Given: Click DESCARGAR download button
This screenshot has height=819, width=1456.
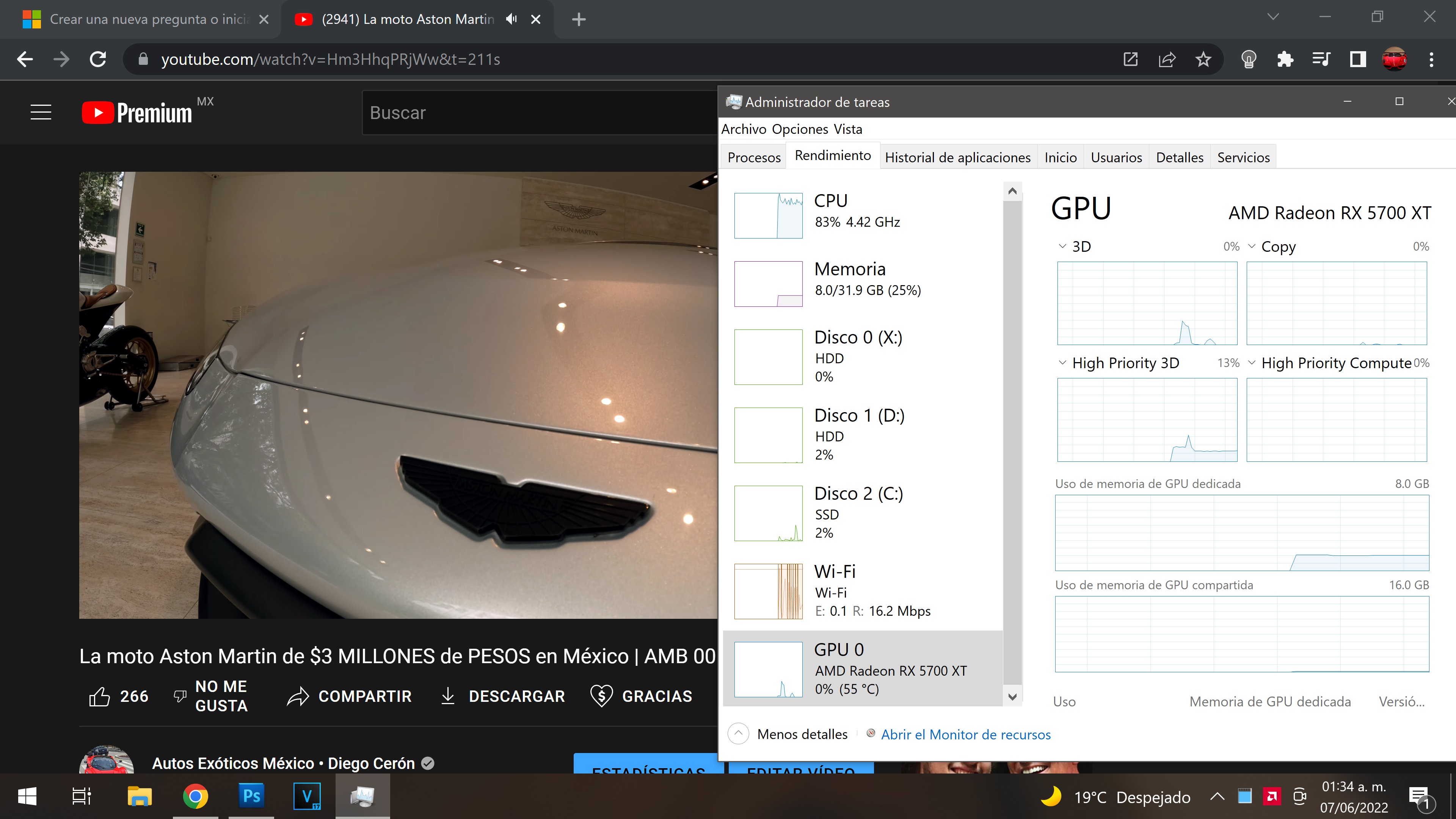Looking at the screenshot, I should click(502, 697).
